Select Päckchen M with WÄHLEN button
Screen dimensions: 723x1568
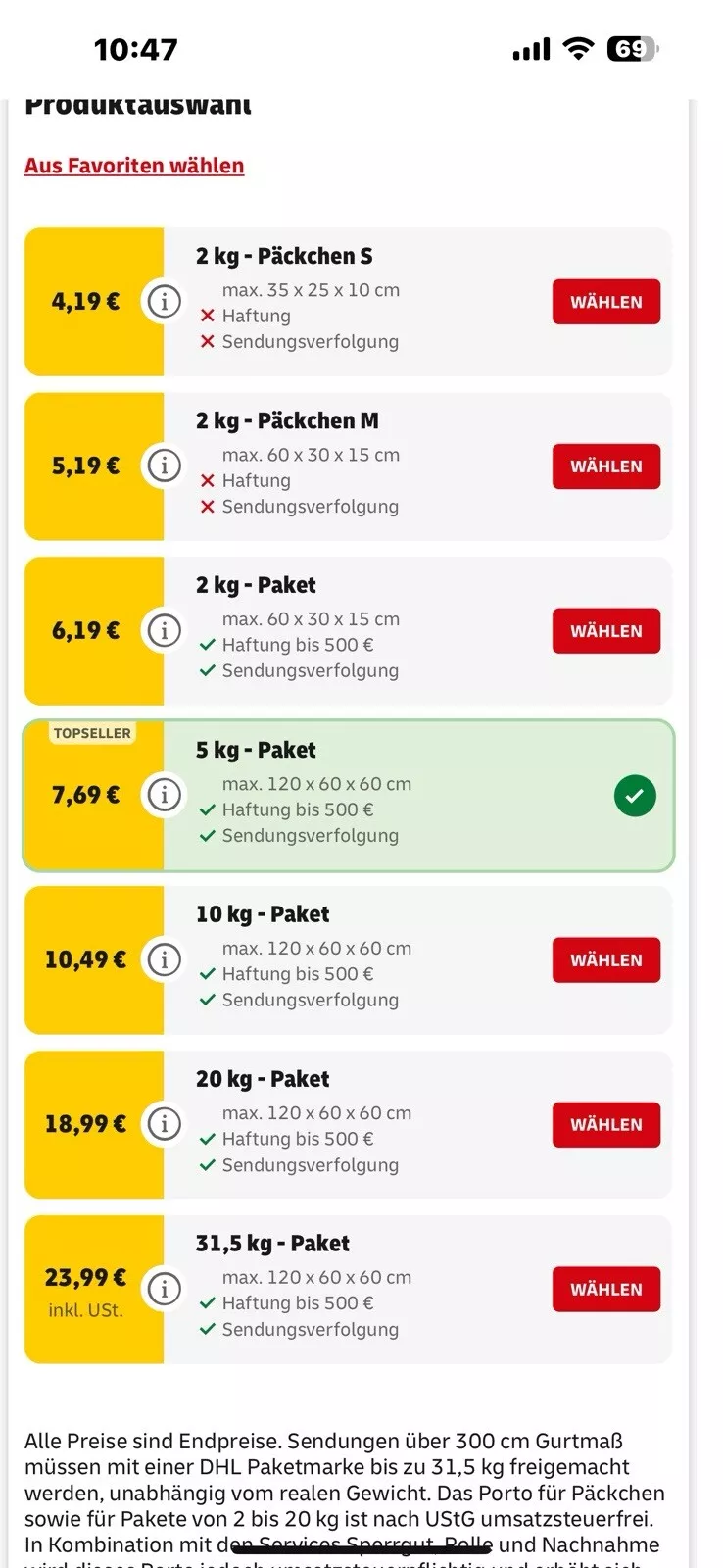(x=606, y=466)
